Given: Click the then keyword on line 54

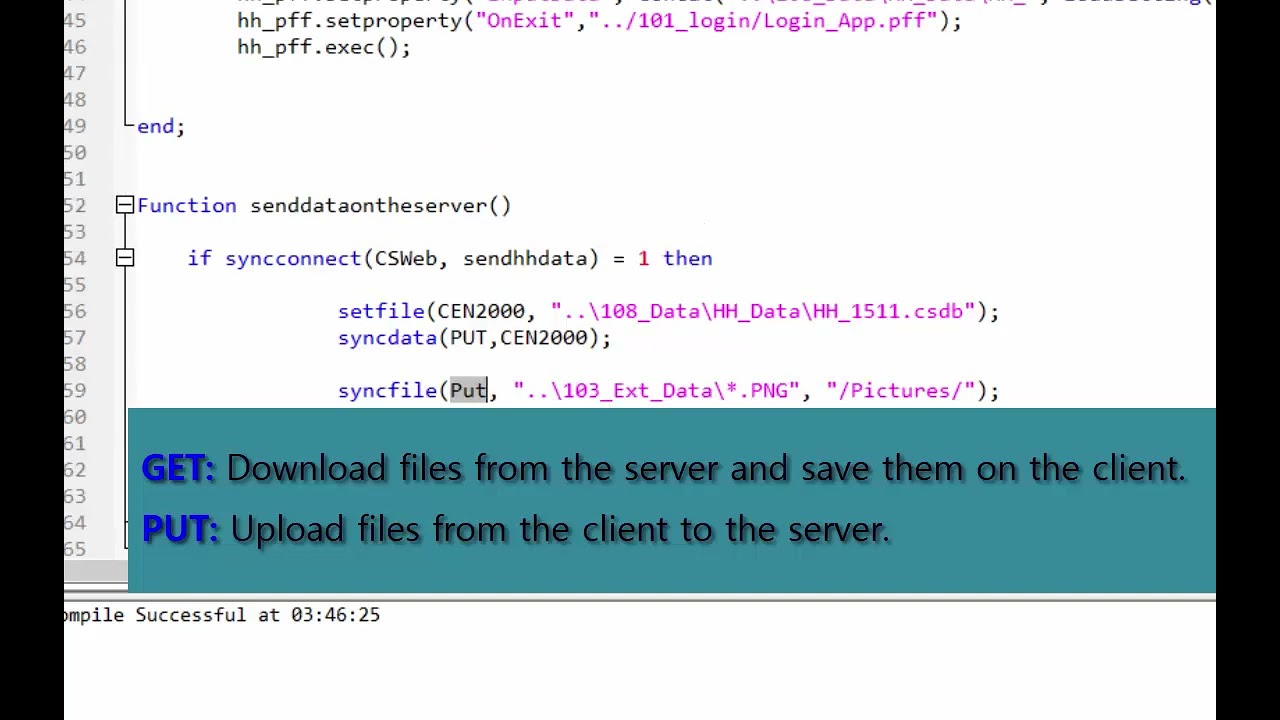Looking at the screenshot, I should coord(688,259).
